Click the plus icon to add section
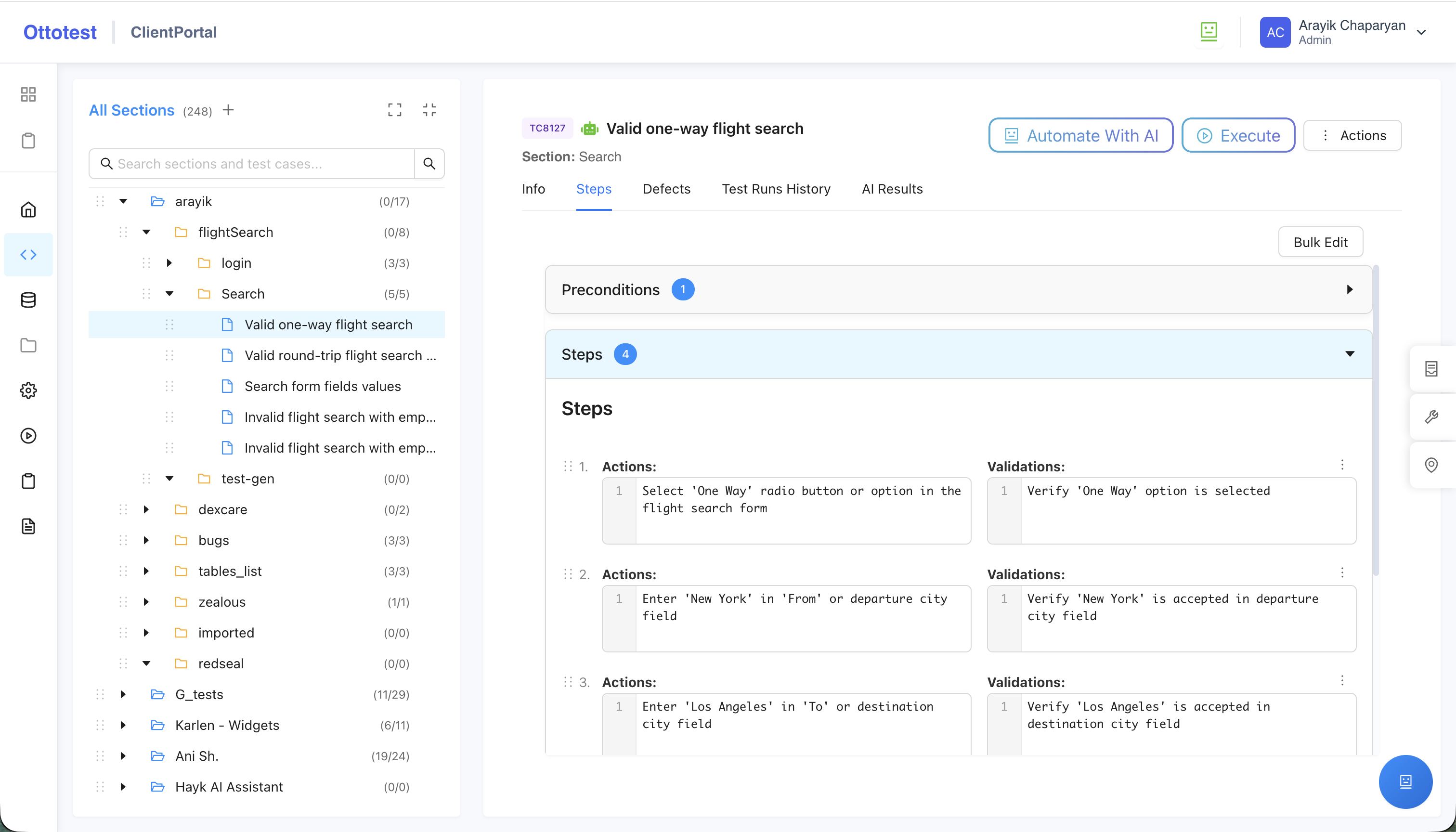Viewport: 1456px width, 832px height. coord(228,110)
